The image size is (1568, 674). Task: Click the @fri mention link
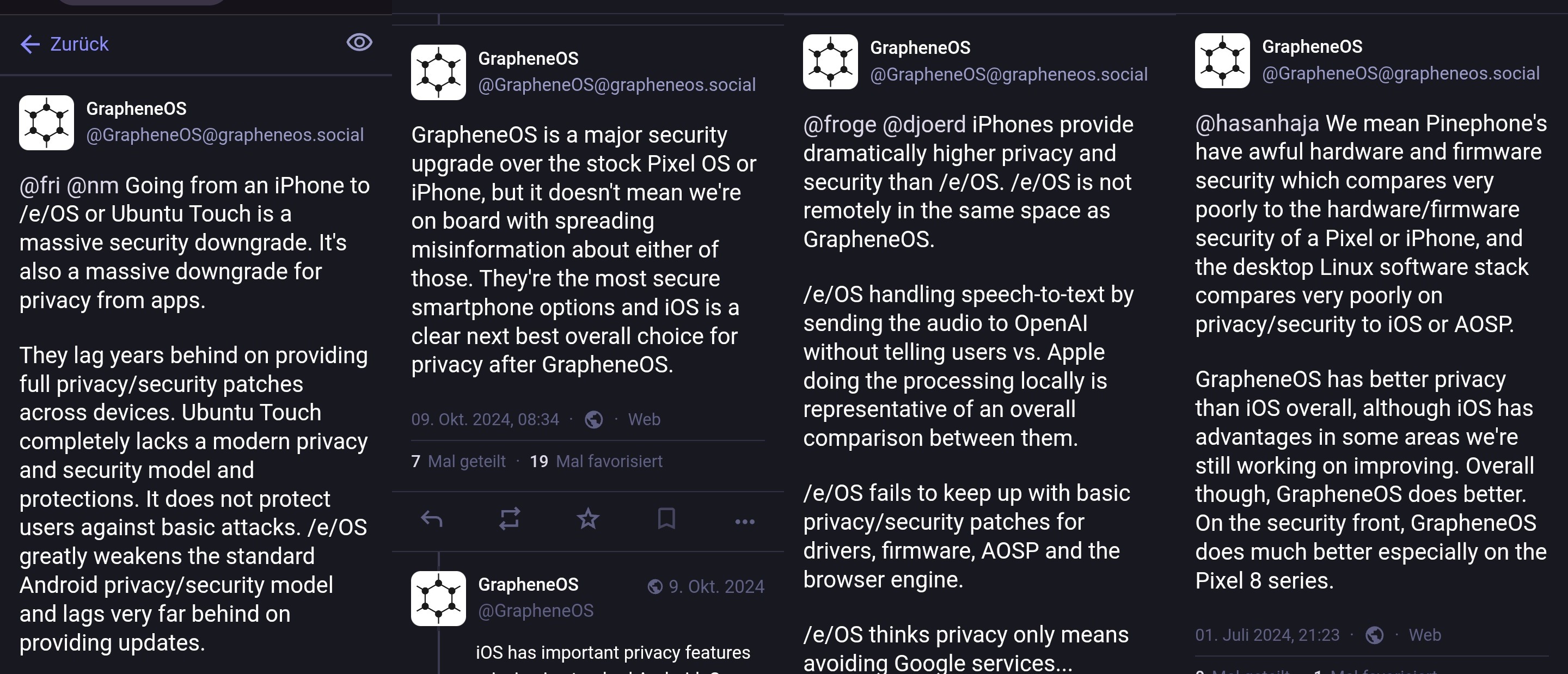click(x=40, y=185)
